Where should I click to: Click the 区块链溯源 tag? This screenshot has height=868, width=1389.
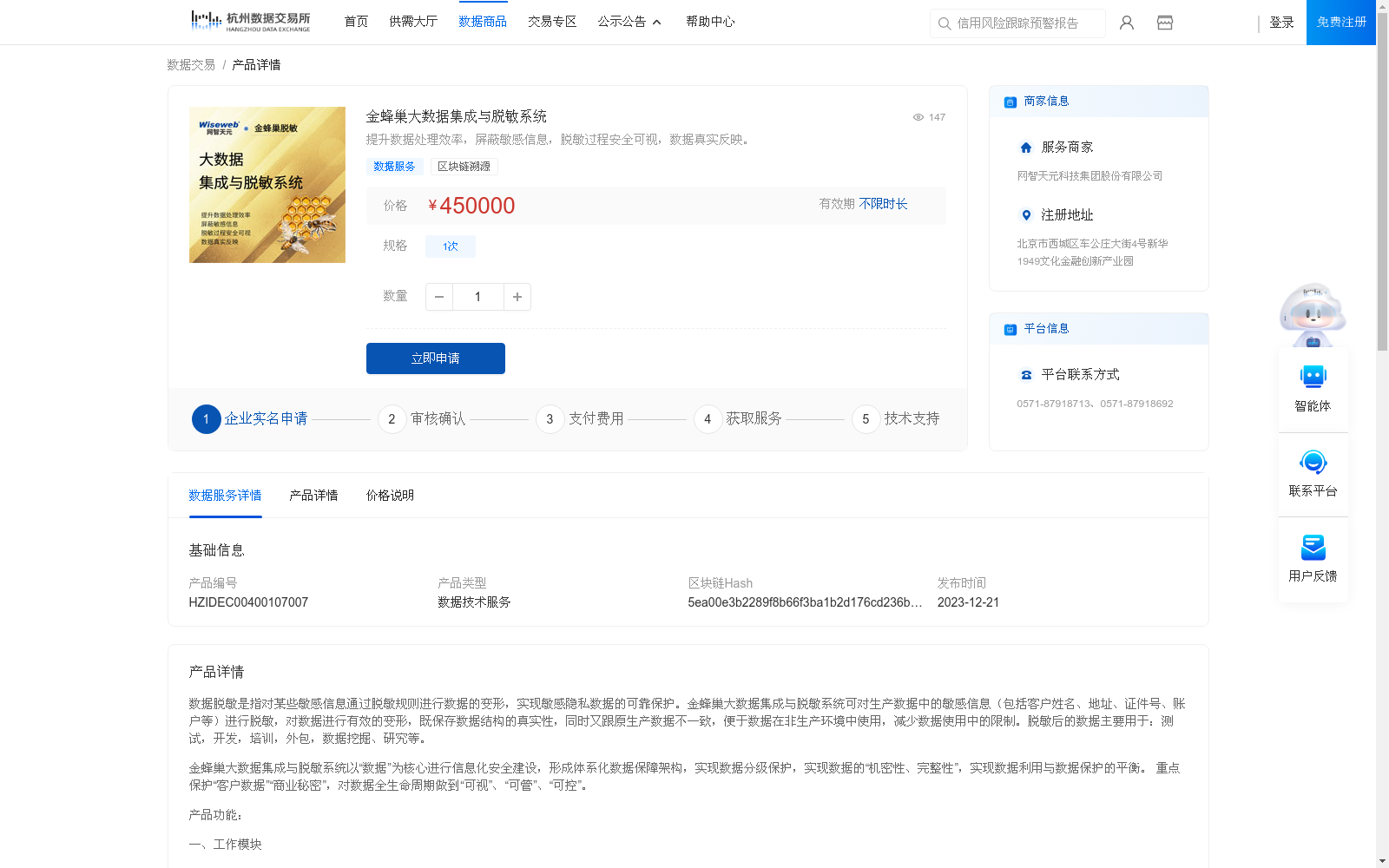(464, 167)
